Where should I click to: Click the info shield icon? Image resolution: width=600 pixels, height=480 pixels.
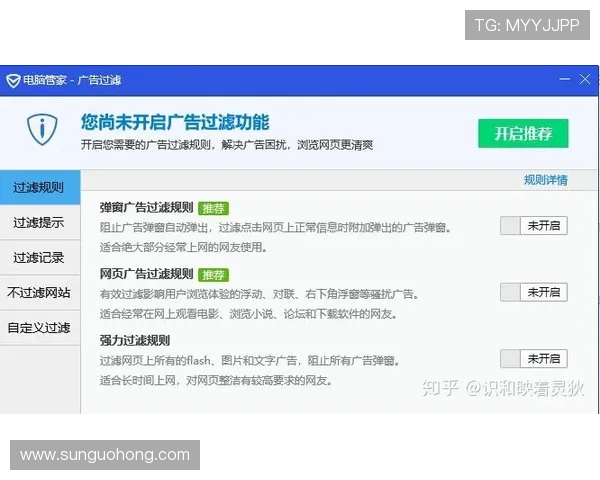(42, 129)
